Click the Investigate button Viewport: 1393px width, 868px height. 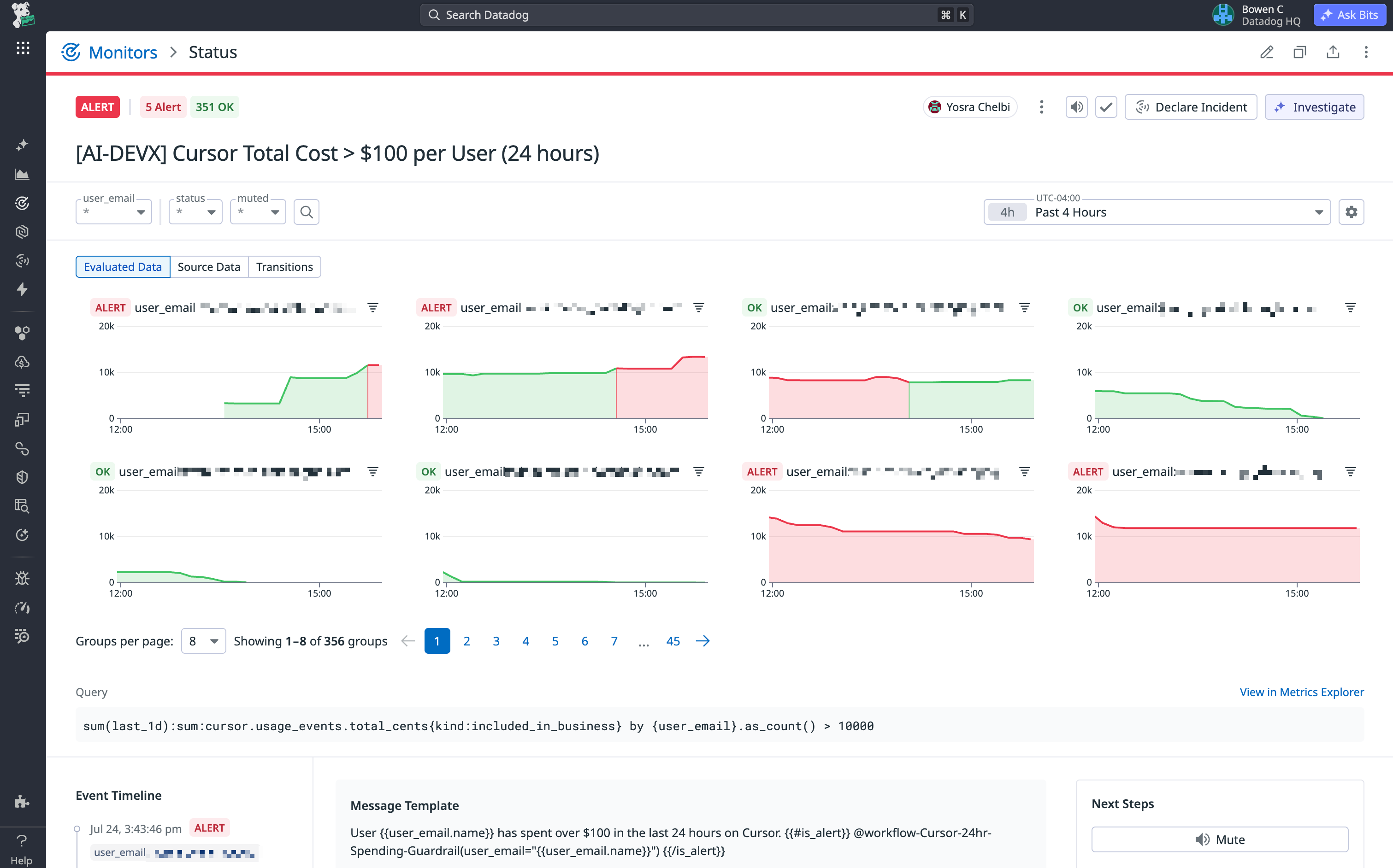pos(1314,107)
